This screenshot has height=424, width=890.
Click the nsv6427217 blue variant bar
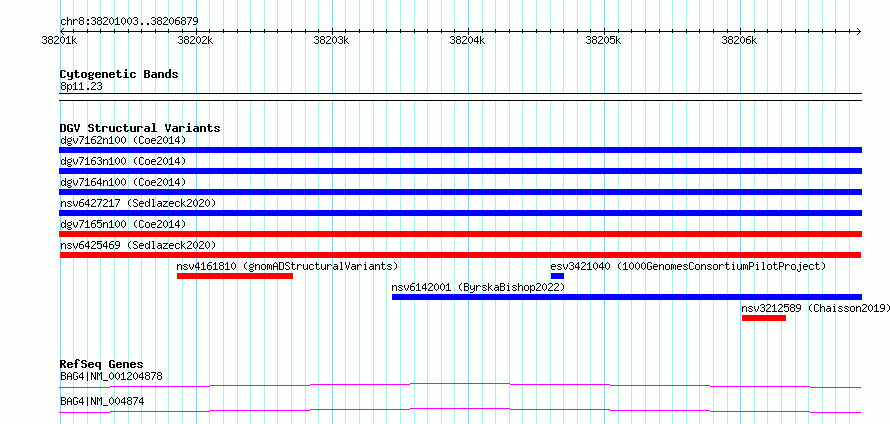pyautogui.click(x=460, y=213)
